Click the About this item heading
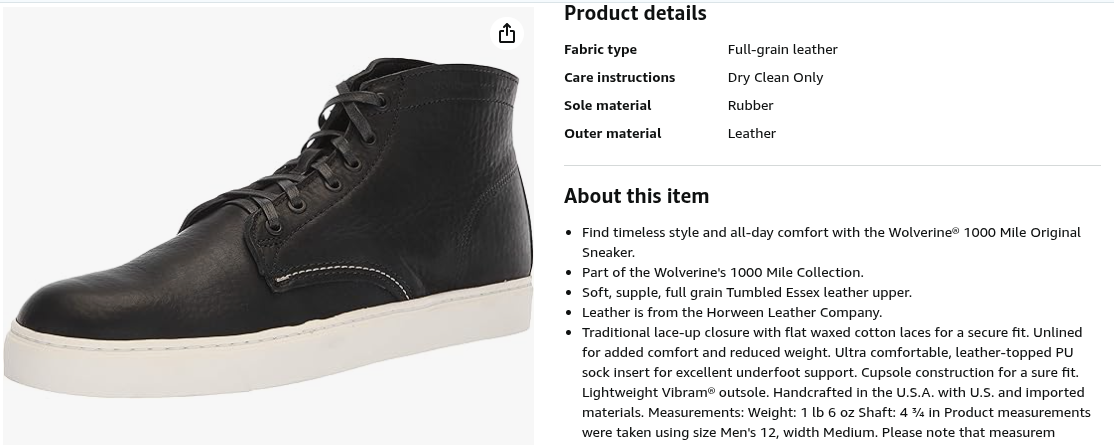Image resolution: width=1114 pixels, height=445 pixels. 637,195
